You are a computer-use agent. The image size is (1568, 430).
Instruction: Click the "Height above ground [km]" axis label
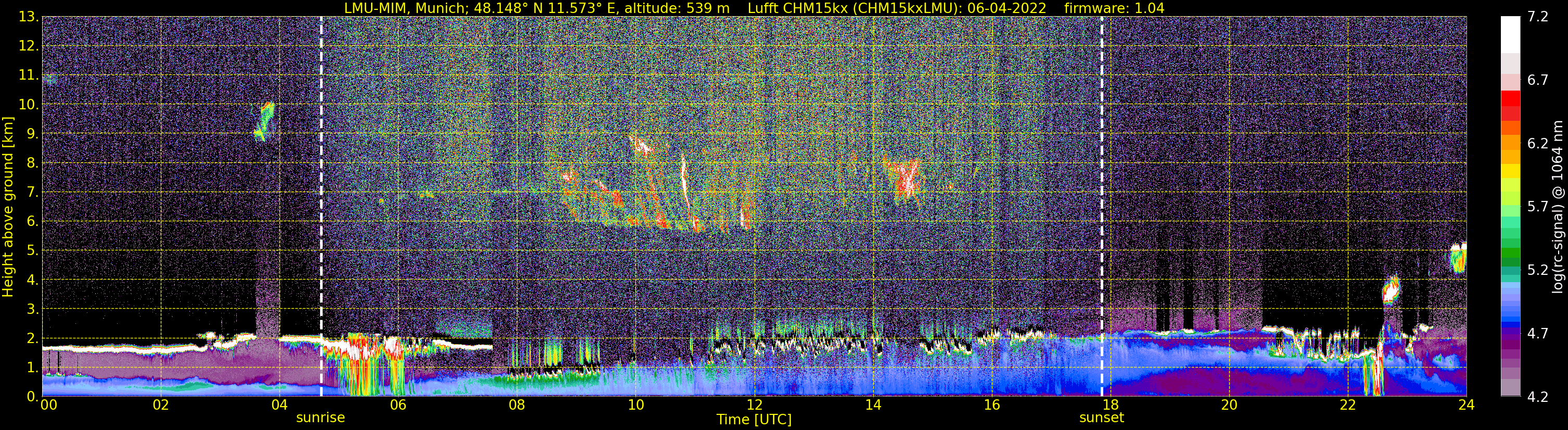(8, 207)
